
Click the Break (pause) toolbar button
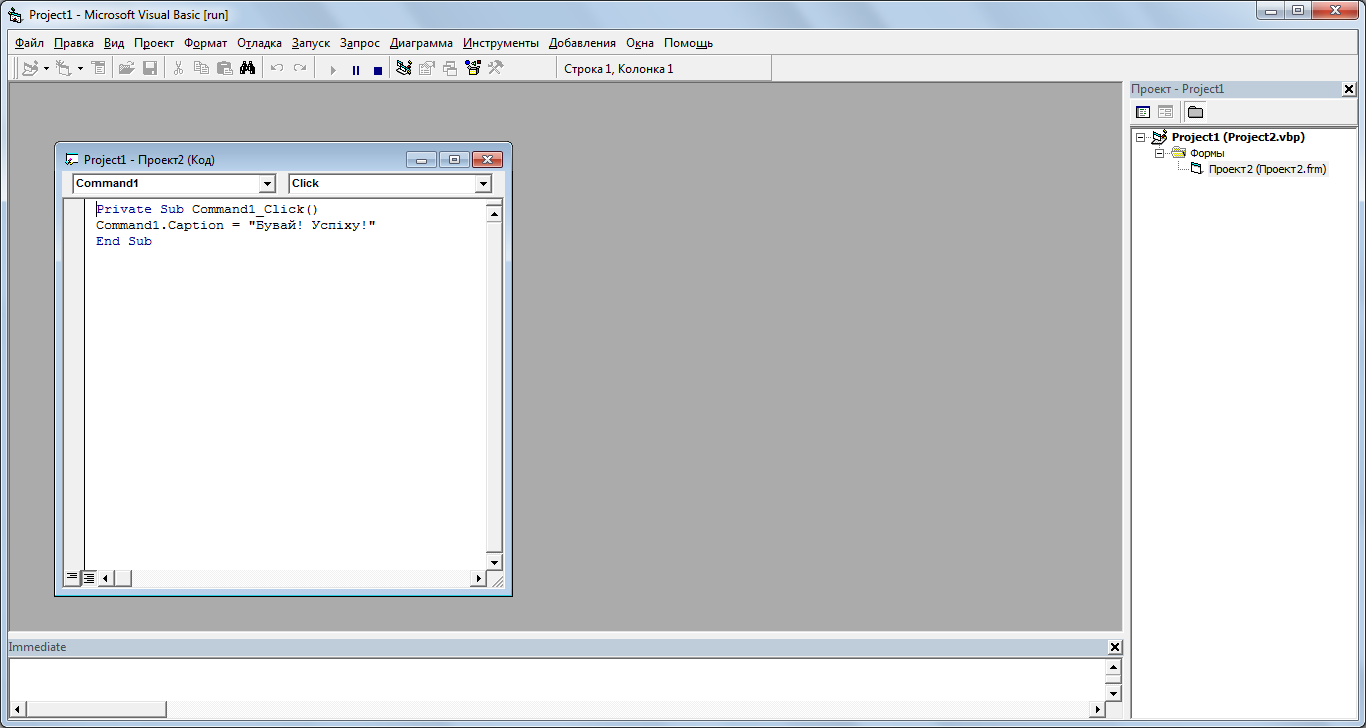(x=356, y=70)
